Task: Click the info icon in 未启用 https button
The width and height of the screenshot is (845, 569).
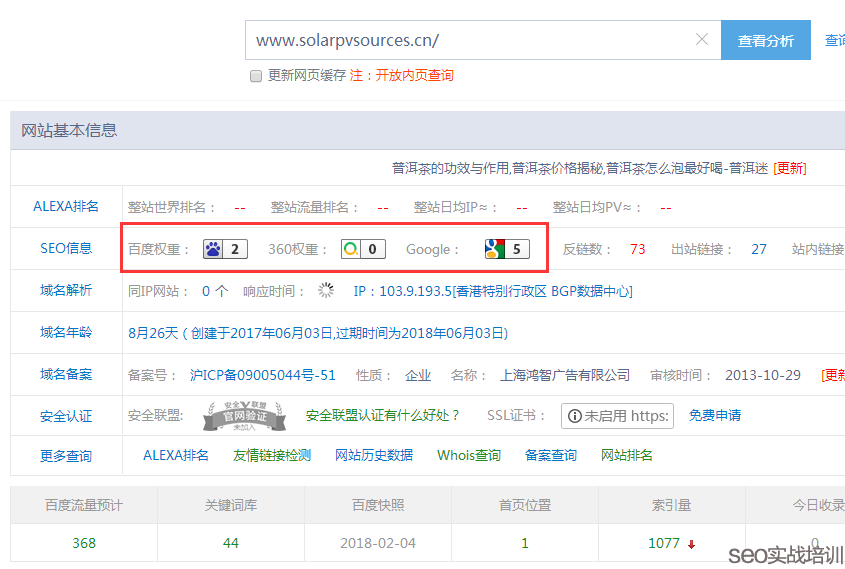Action: point(573,416)
